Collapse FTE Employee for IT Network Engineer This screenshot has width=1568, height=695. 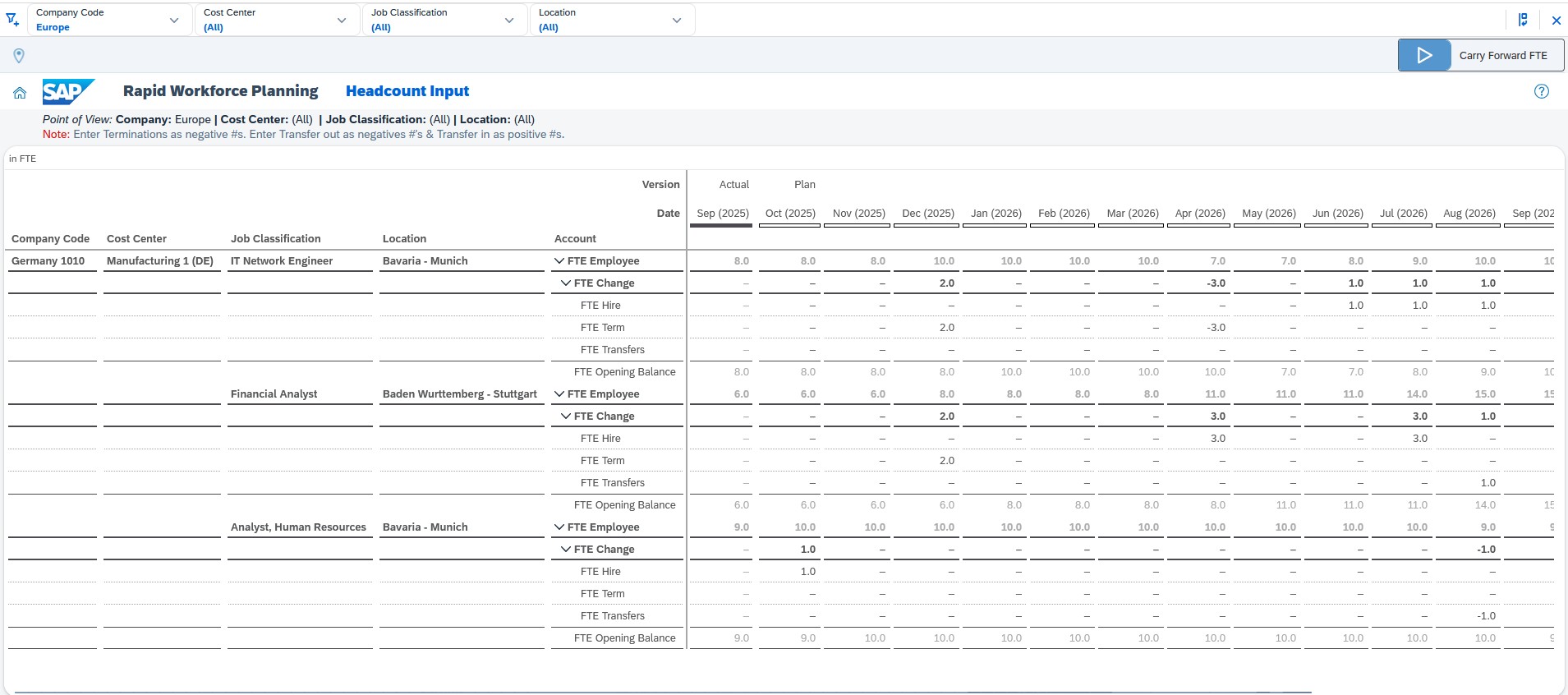(x=559, y=261)
